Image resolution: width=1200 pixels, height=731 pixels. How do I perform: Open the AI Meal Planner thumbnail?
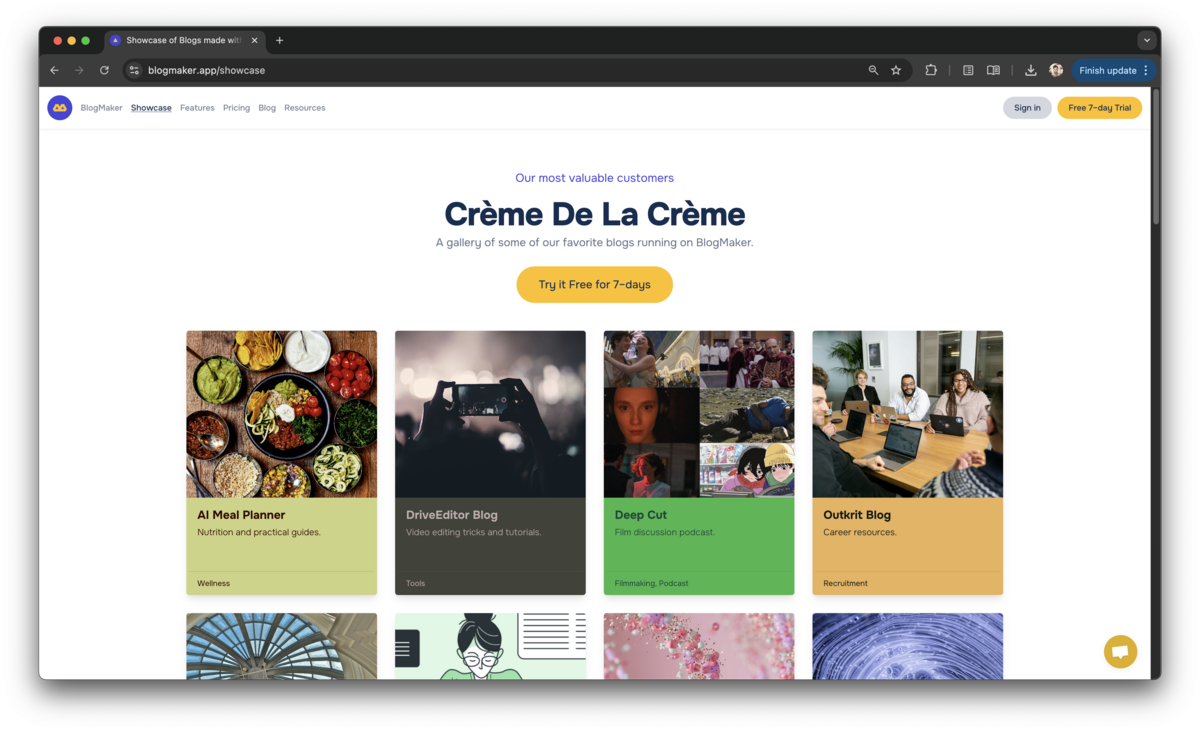(281, 414)
